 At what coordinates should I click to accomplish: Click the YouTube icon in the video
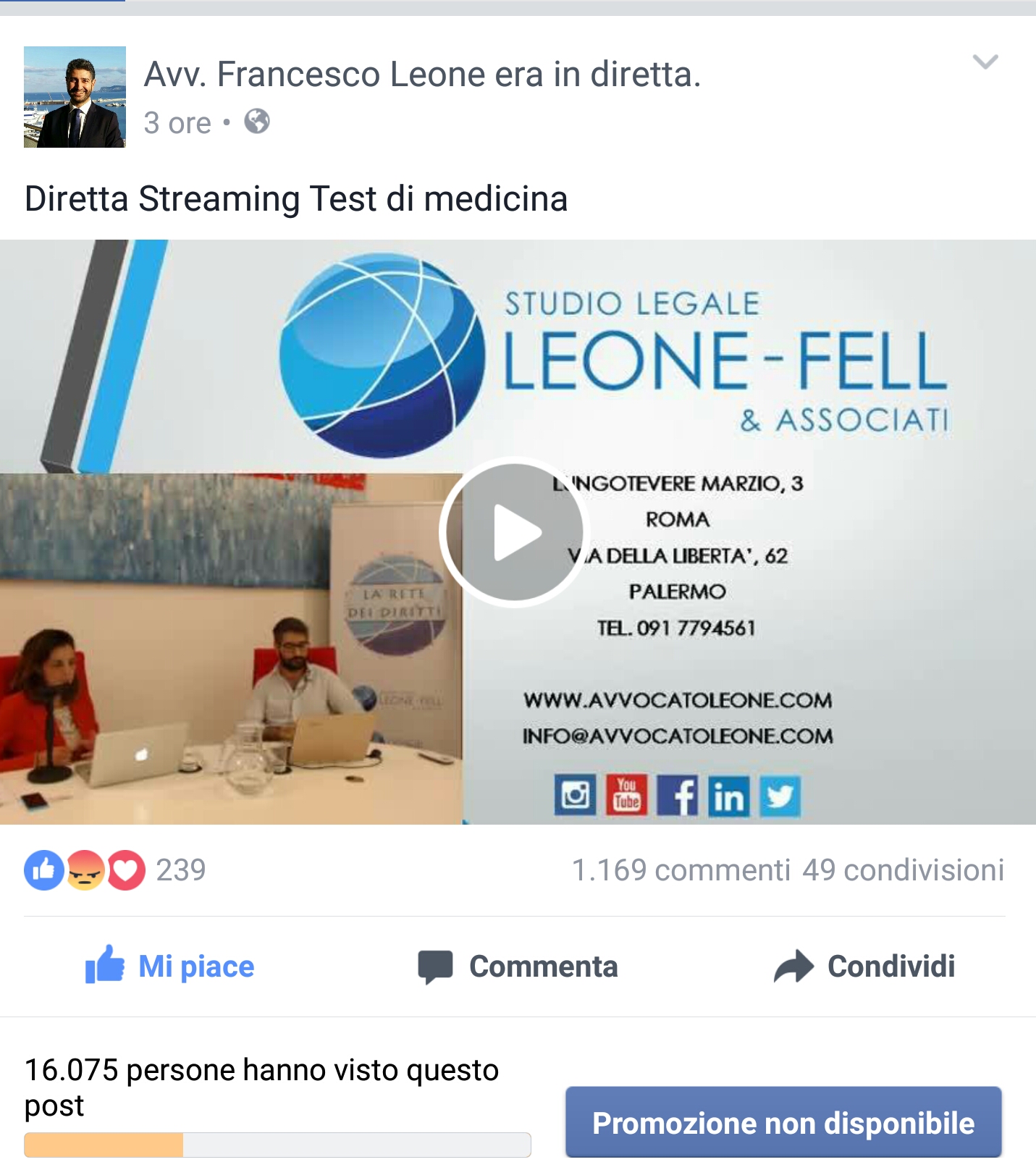627,796
